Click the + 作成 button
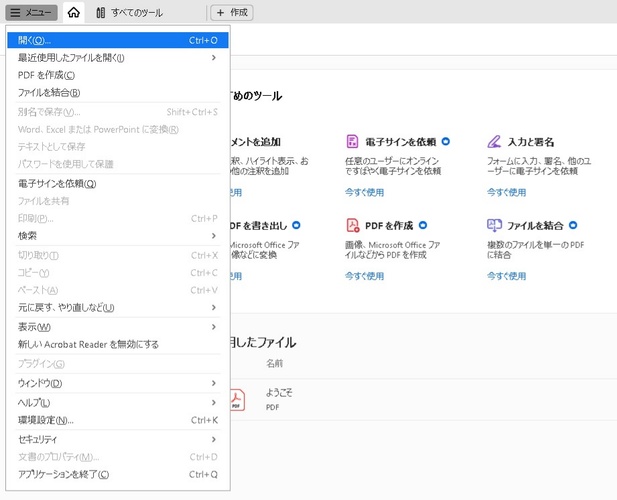This screenshot has height=500, width=617. pyautogui.click(x=232, y=13)
